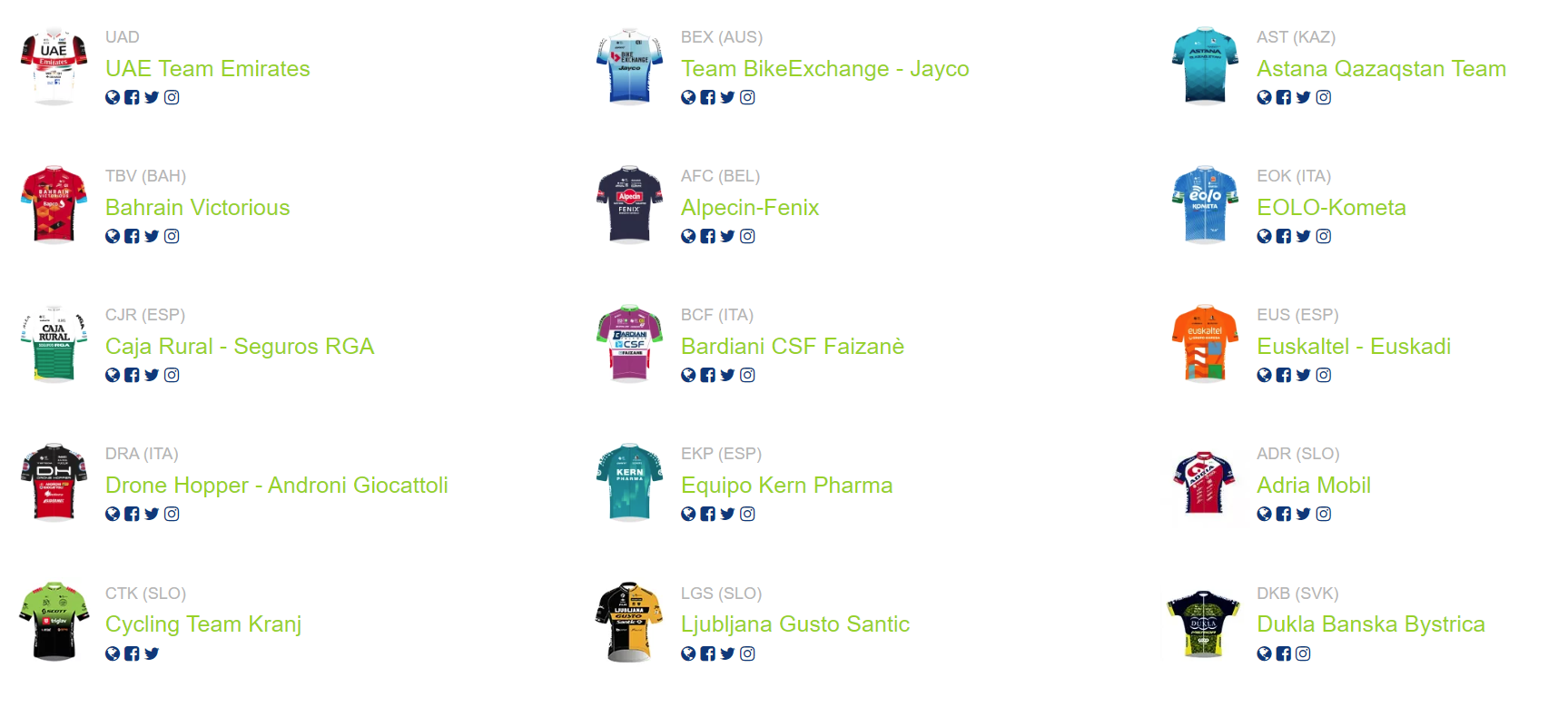This screenshot has height=707, width=1568.
Task: Open the Bardiani CSF Faizanè team link
Action: [x=793, y=347]
